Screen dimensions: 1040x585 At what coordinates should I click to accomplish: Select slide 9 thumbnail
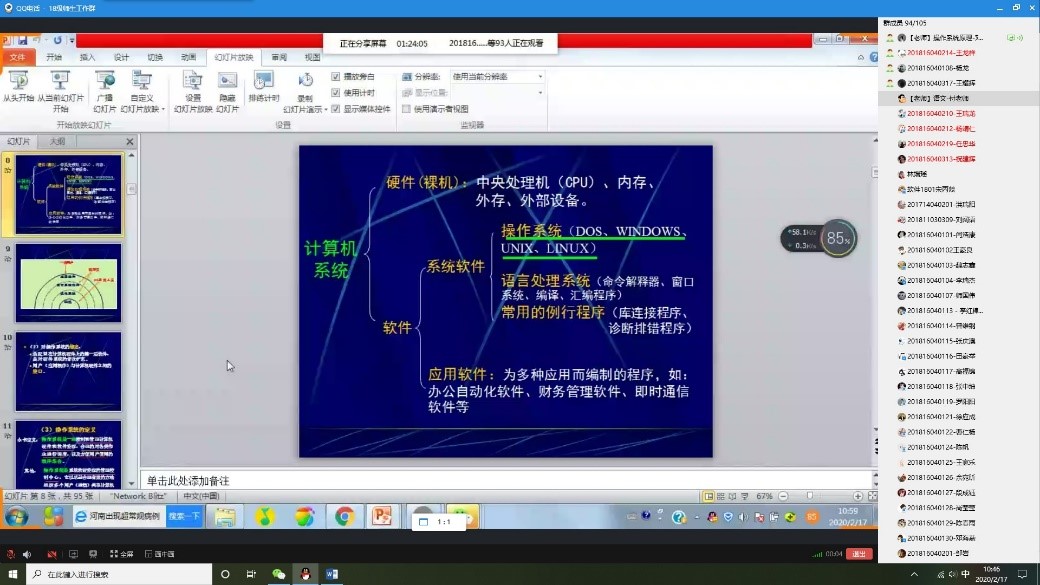click(69, 283)
